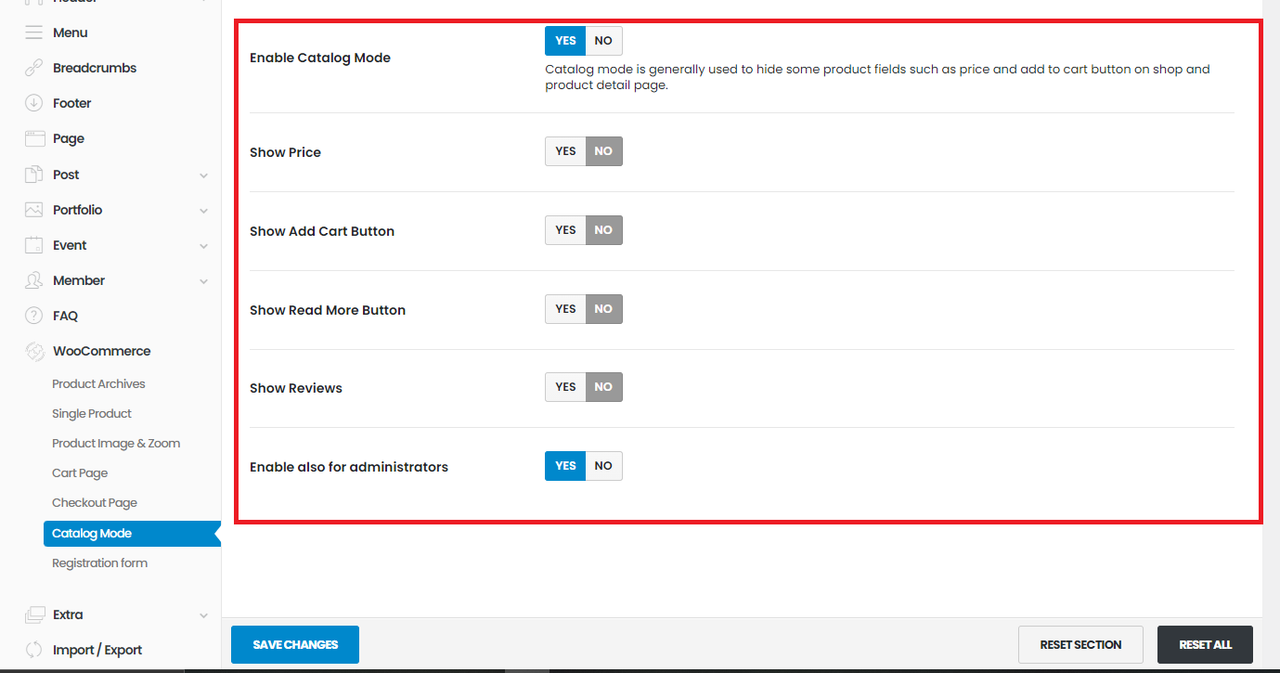Click the Catalog mode description text

(877, 77)
